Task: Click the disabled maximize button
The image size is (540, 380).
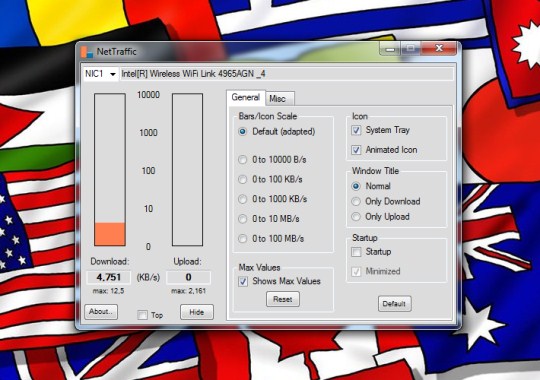Action: [x=410, y=48]
